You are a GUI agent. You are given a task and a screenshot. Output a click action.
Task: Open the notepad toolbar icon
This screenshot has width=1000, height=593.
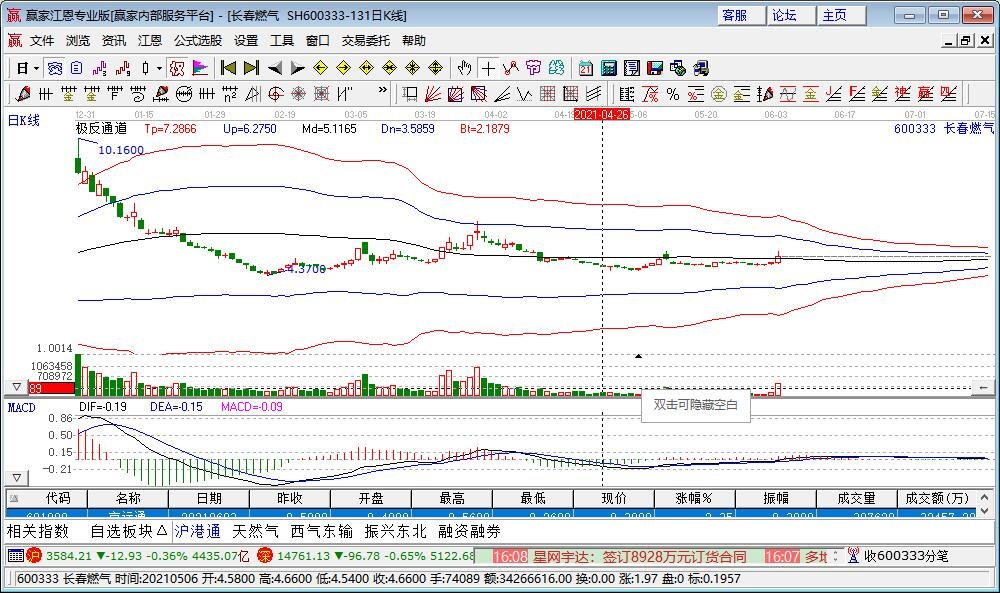[632, 68]
